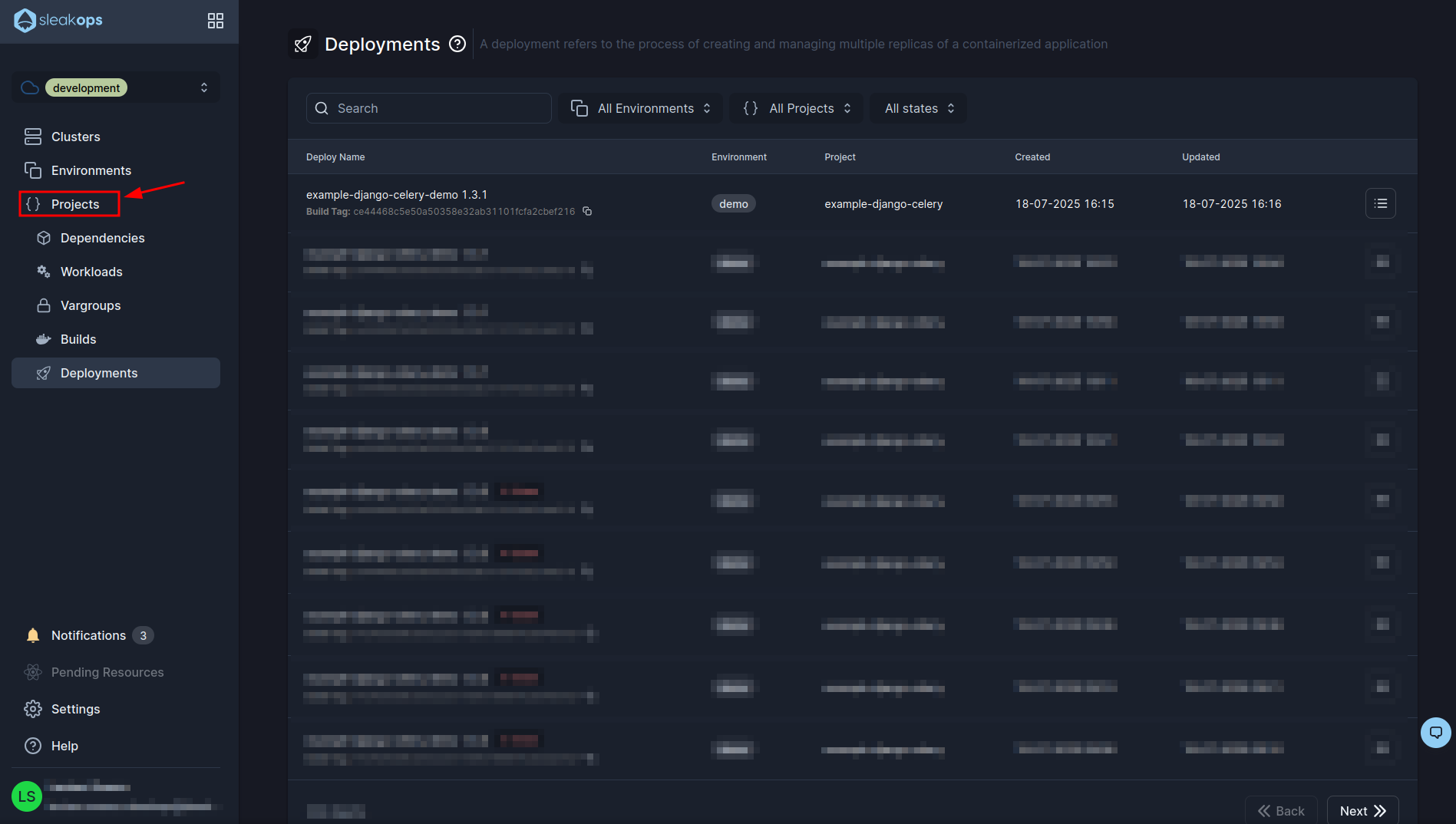Click the Project column header
This screenshot has width=1456, height=824.
(x=840, y=157)
